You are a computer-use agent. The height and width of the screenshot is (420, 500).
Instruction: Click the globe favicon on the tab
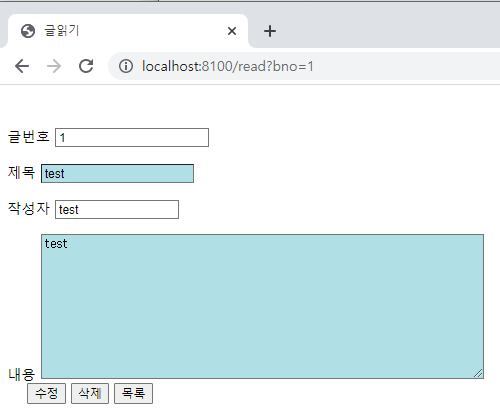point(28,31)
